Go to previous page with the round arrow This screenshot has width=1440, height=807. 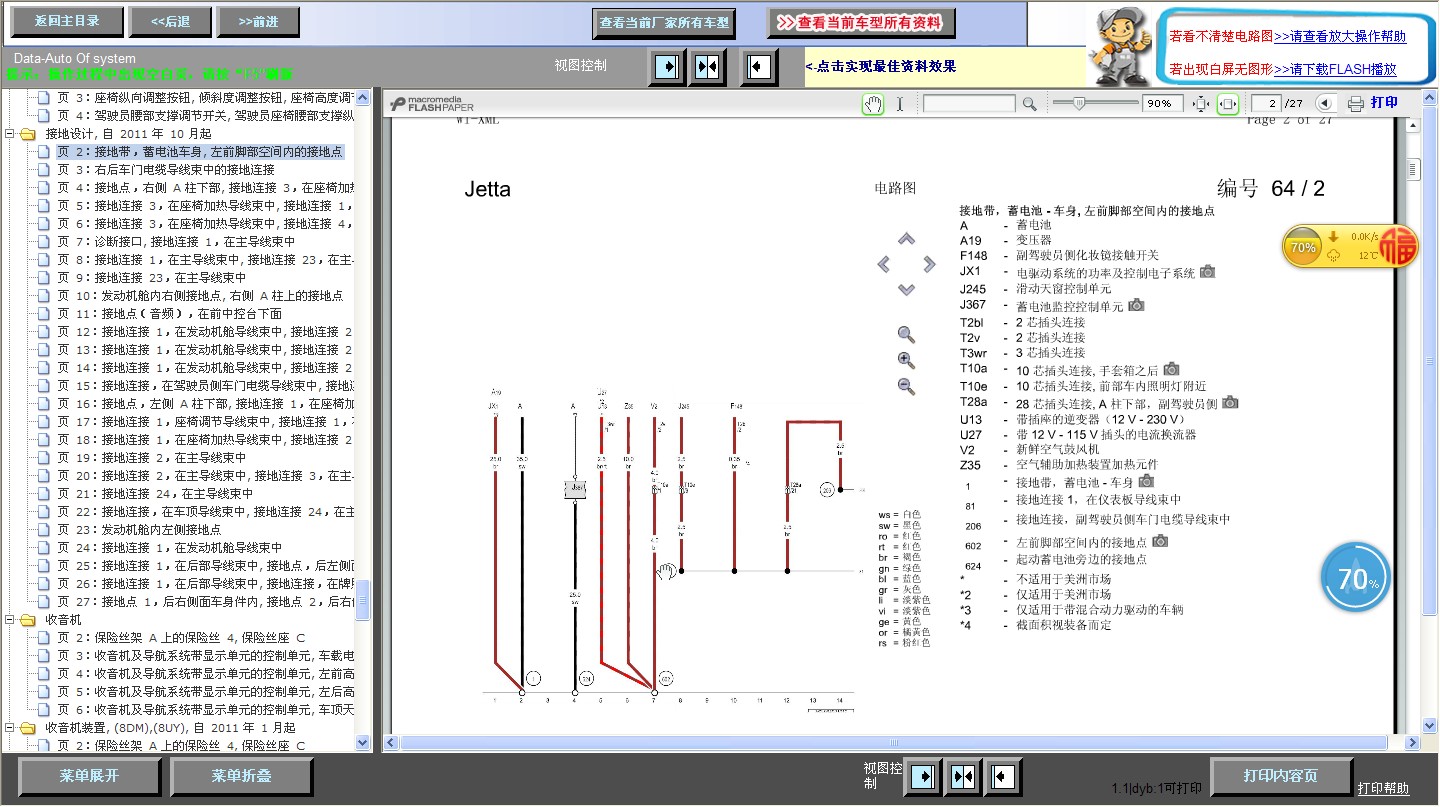pyautogui.click(x=1325, y=103)
